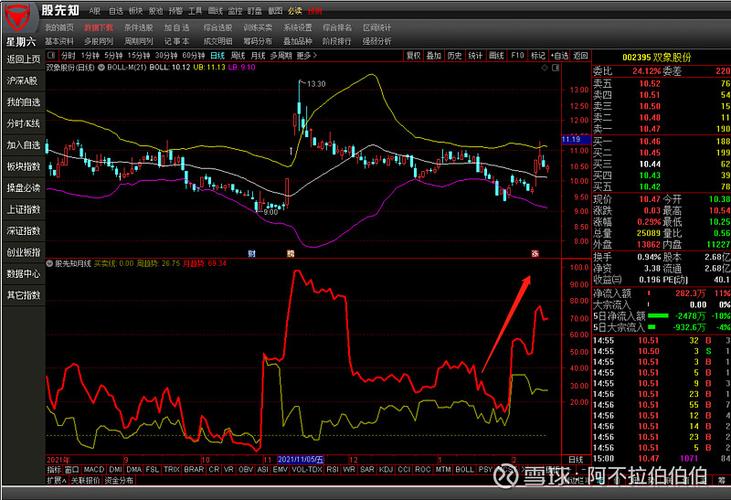Image resolution: width=731 pixels, height=500 pixels.
Task: Expand the 更多 timeframe options
Action: pyautogui.click(x=307, y=56)
